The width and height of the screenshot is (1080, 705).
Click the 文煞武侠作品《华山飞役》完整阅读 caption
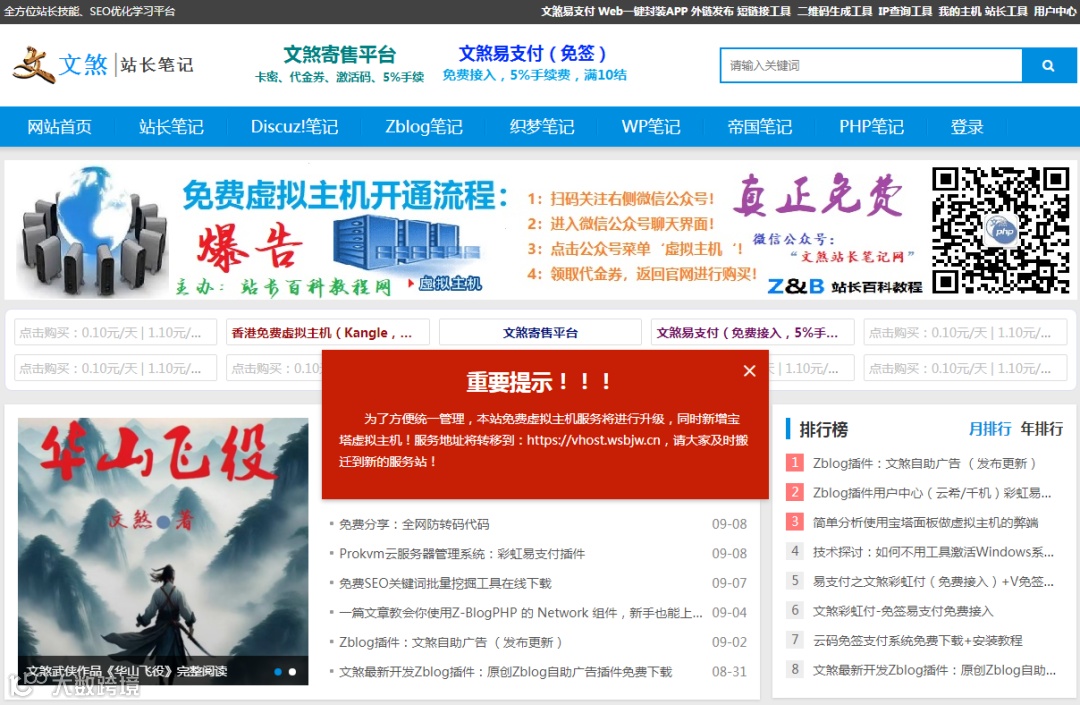(127, 671)
